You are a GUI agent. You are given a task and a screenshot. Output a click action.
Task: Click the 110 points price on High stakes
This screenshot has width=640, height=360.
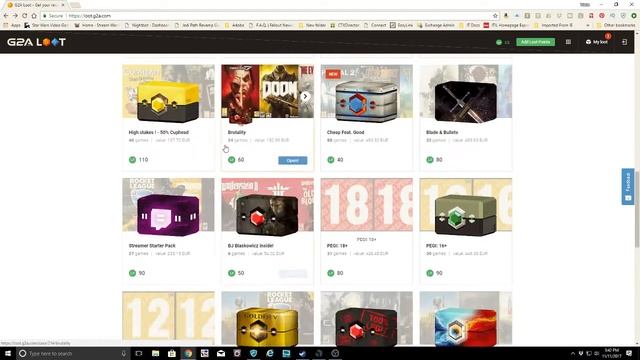139,160
